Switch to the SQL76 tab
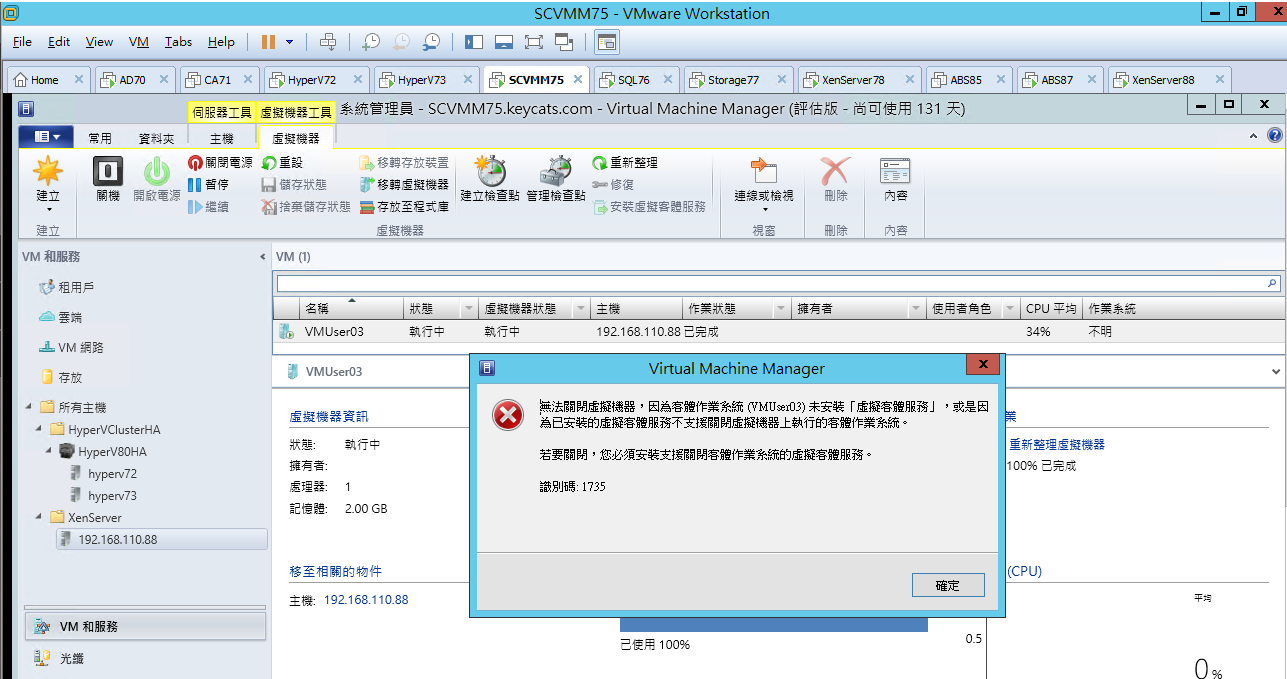 634,80
